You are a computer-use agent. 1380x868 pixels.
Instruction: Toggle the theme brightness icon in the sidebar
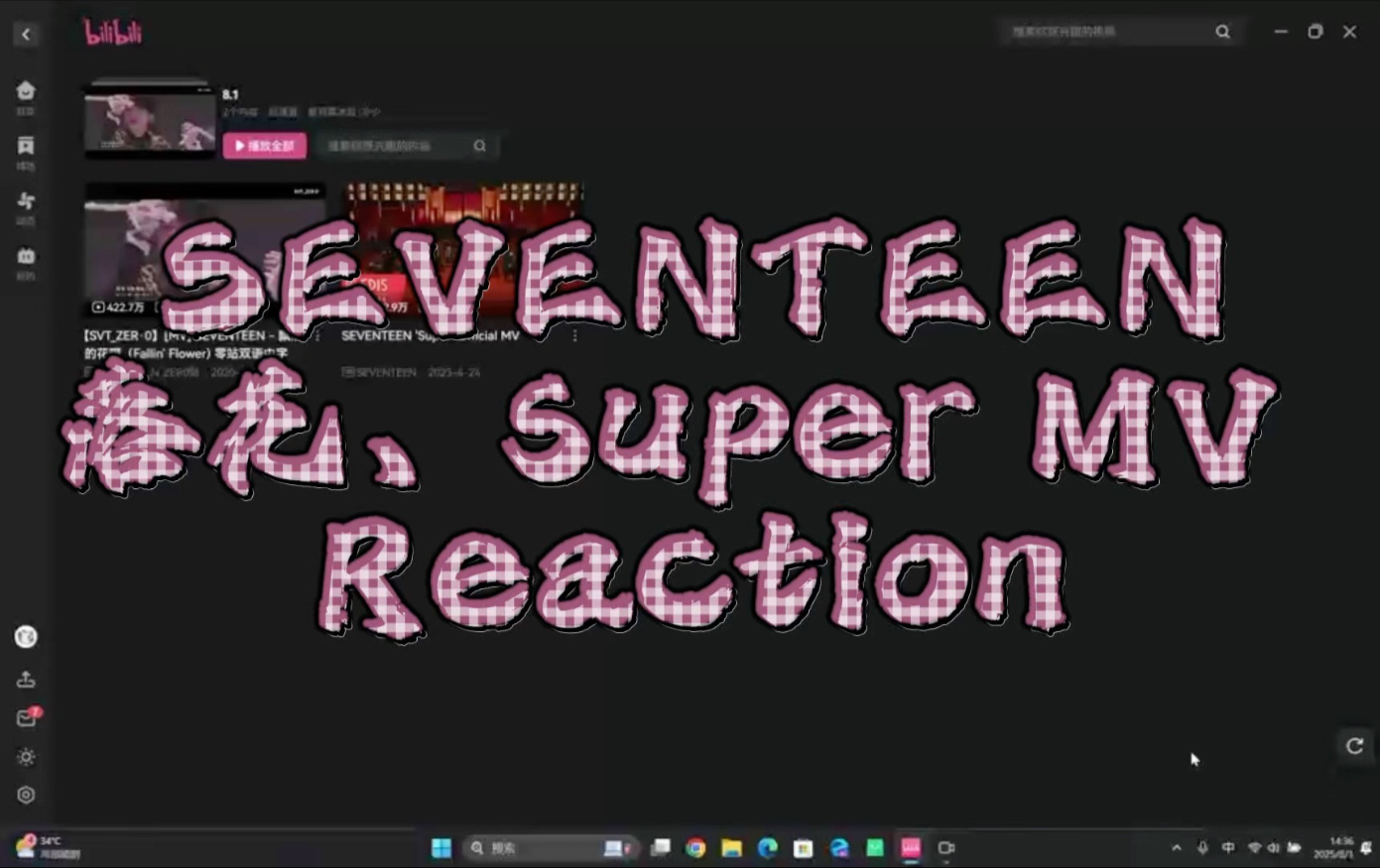25,757
